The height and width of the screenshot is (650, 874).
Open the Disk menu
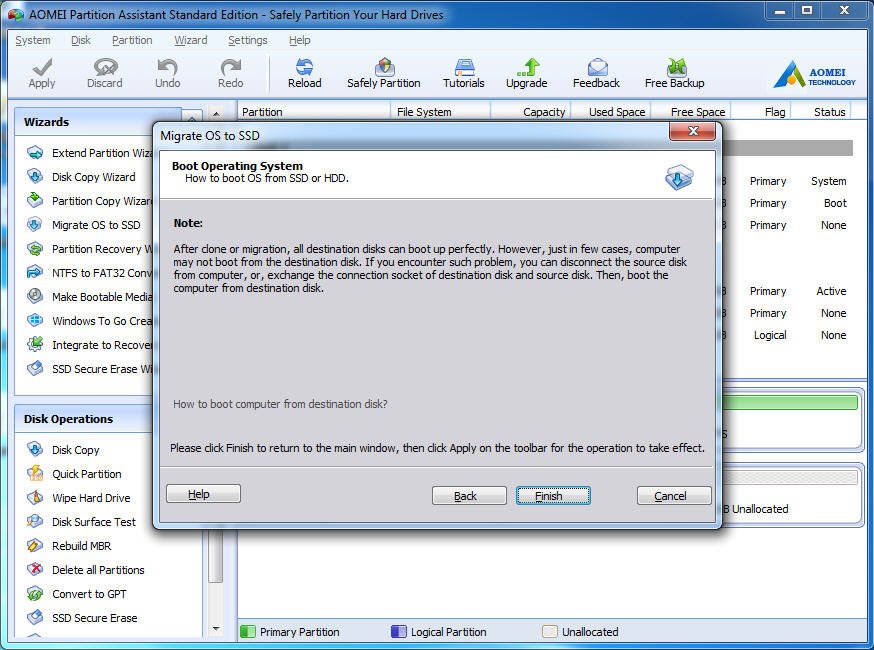tap(81, 40)
